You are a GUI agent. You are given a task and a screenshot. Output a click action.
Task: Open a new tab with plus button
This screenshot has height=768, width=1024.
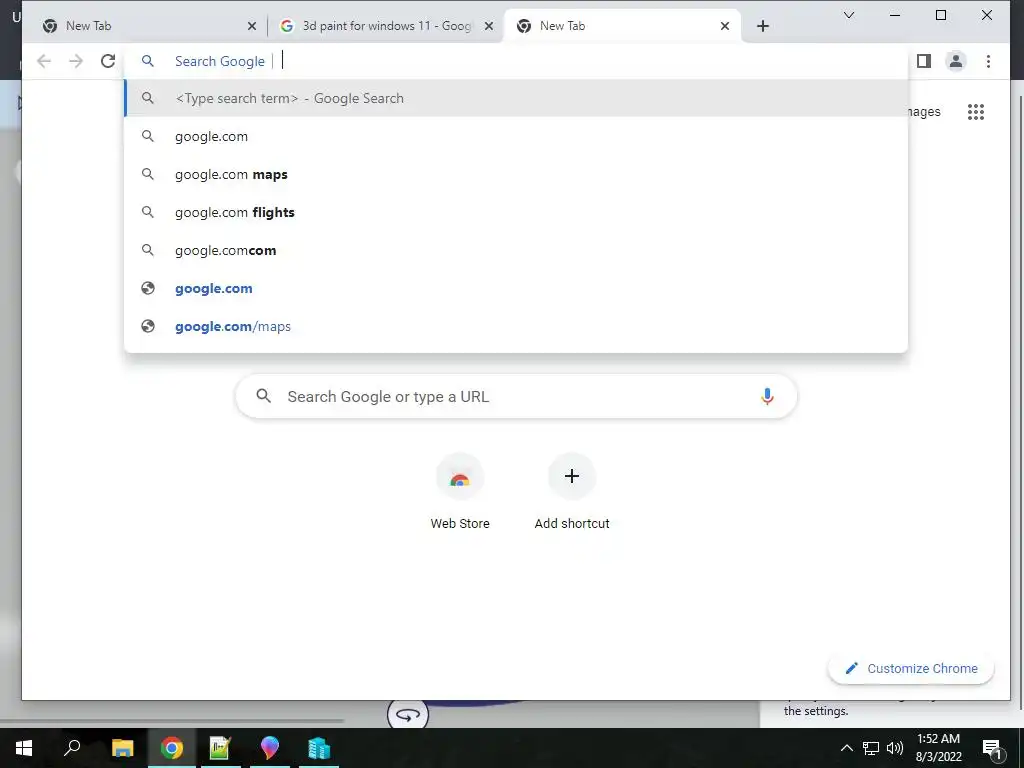pyautogui.click(x=762, y=26)
